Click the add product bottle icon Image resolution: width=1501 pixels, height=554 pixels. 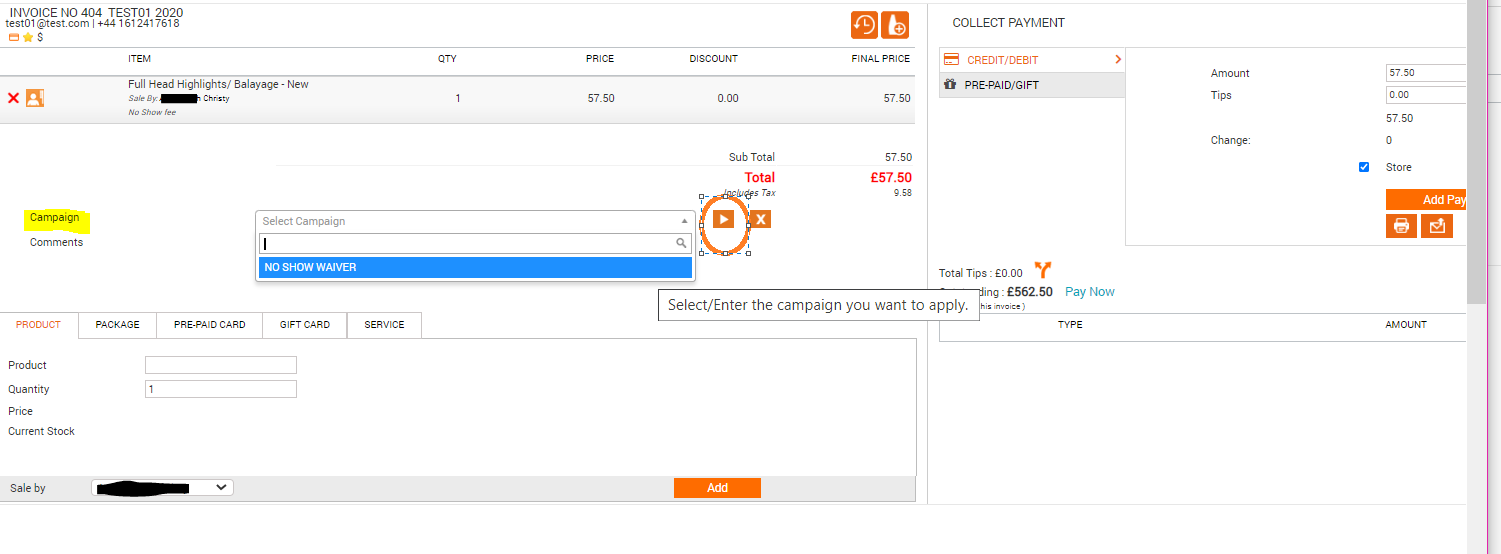[x=895, y=25]
